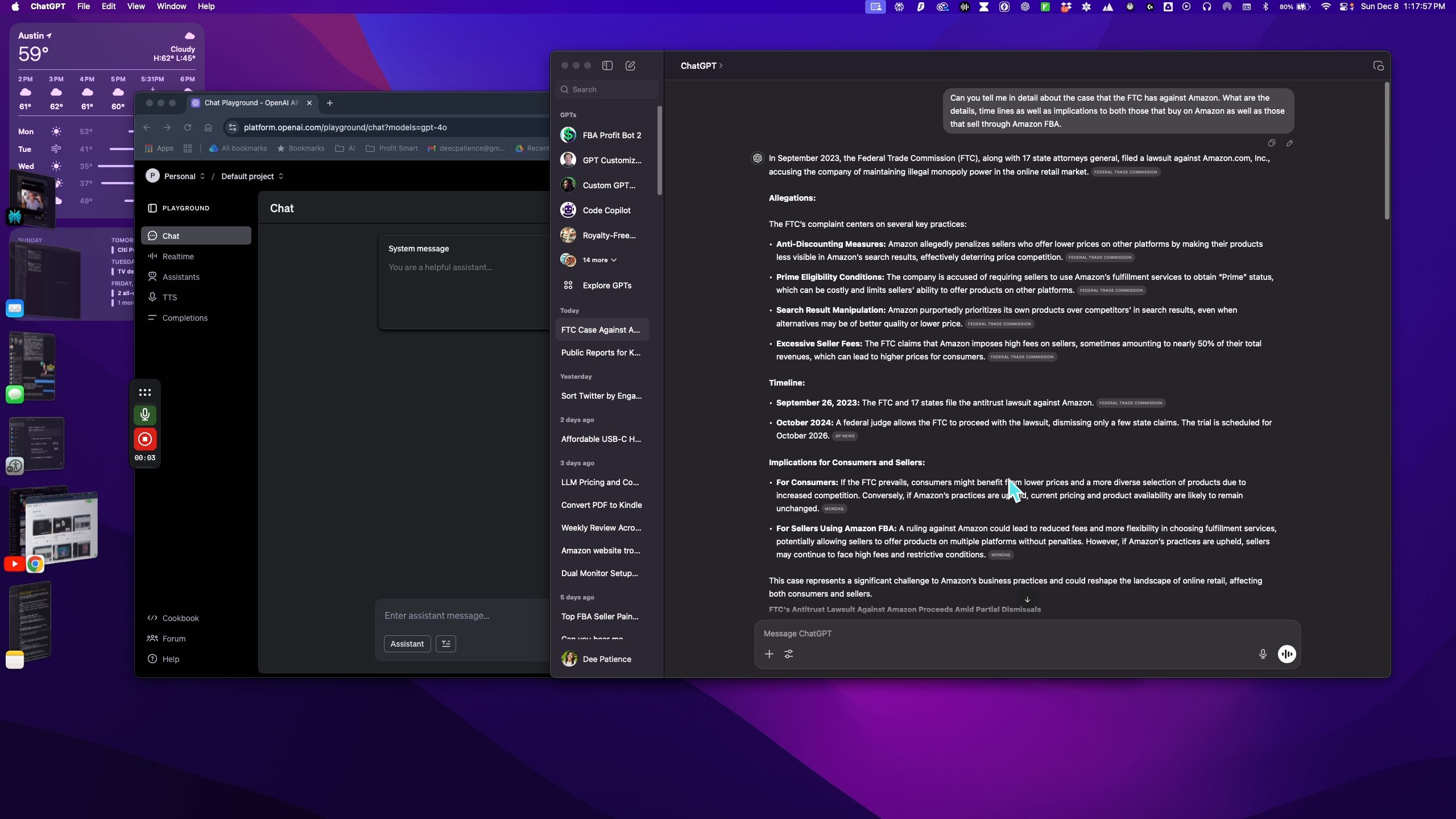Image resolution: width=1456 pixels, height=819 pixels.
Task: Open the AP NEWS citation chip
Action: coord(845,436)
